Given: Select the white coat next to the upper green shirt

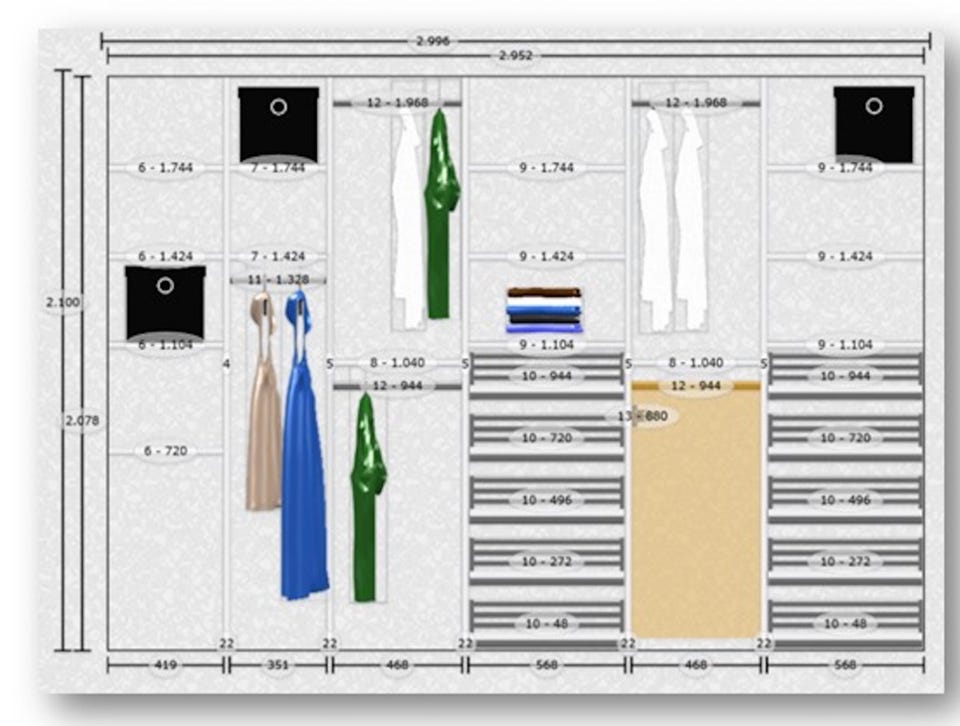Looking at the screenshot, I should (x=408, y=219).
